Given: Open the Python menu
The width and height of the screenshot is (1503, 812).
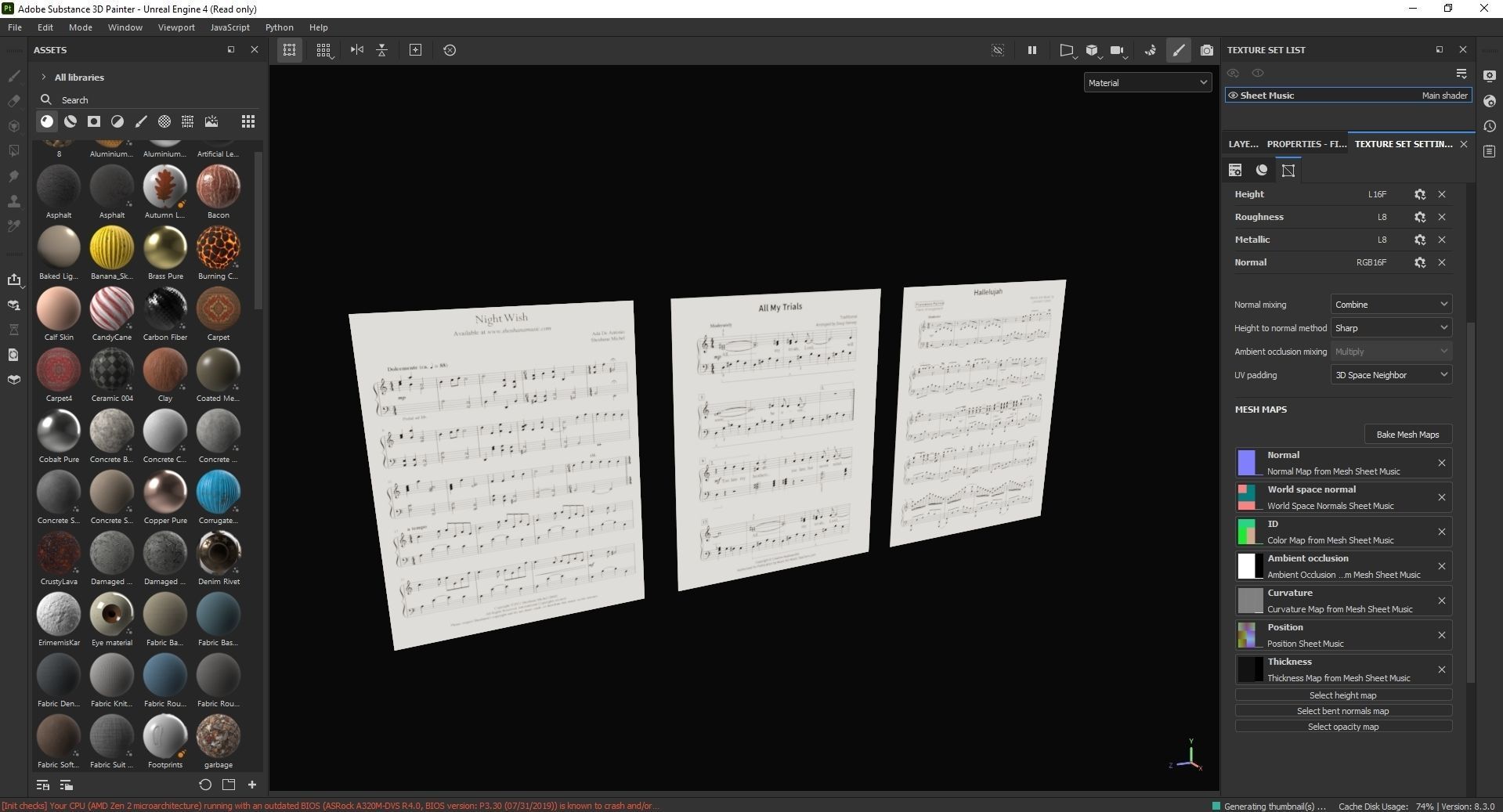Looking at the screenshot, I should [x=279, y=27].
